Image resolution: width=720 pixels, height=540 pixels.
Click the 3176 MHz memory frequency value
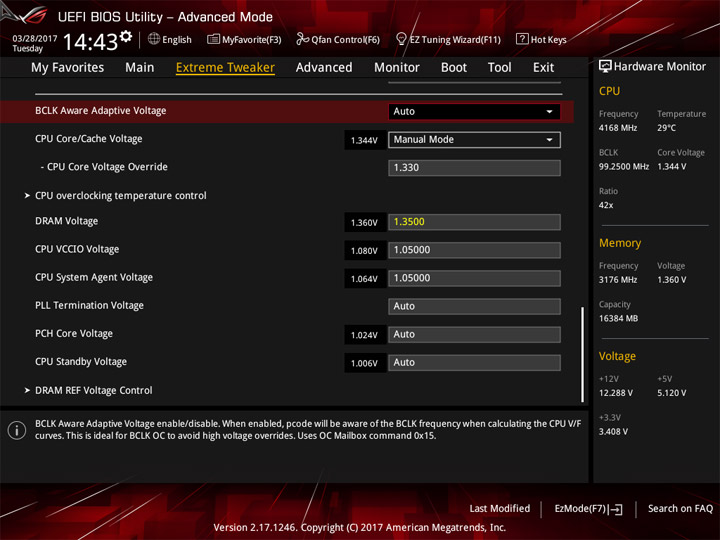point(618,280)
